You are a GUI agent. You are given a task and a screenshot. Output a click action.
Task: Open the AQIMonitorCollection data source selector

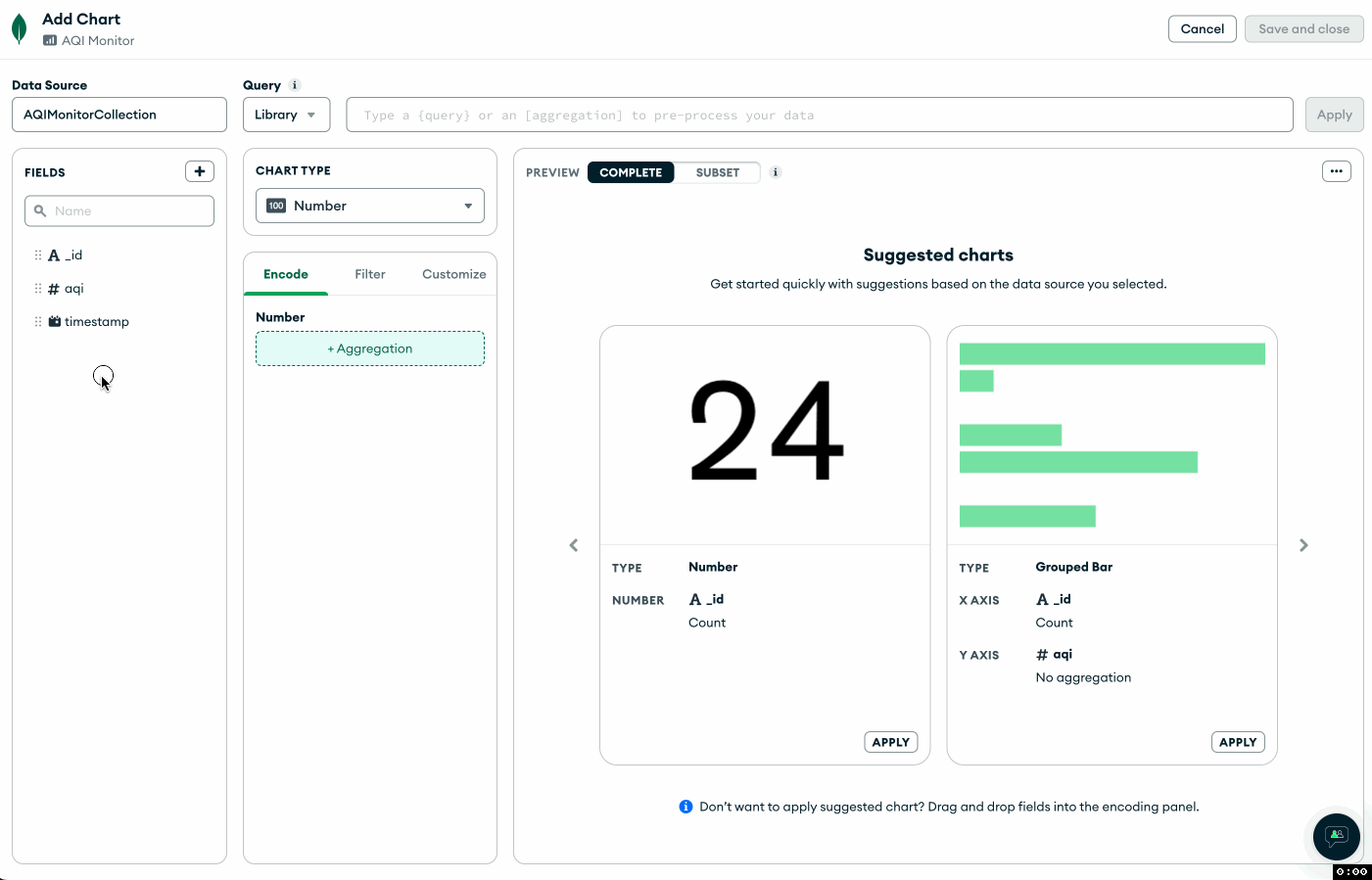click(x=119, y=115)
